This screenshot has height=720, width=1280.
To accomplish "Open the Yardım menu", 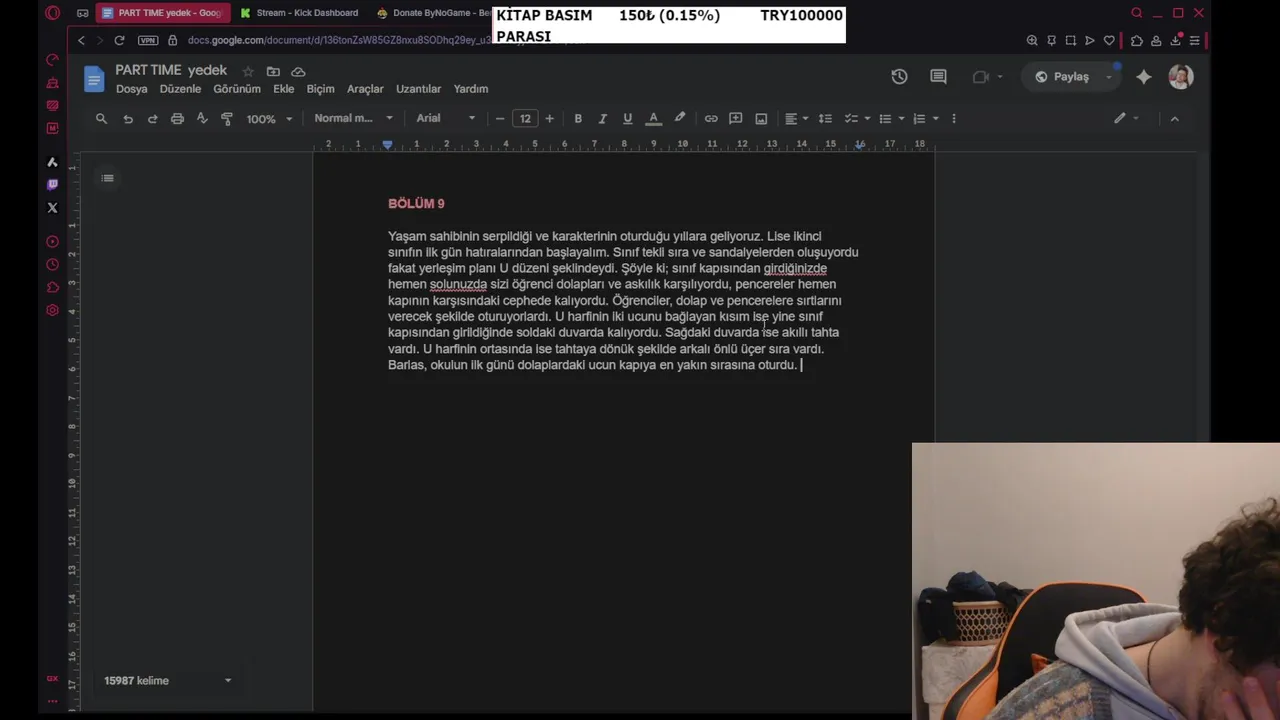I will [x=471, y=89].
